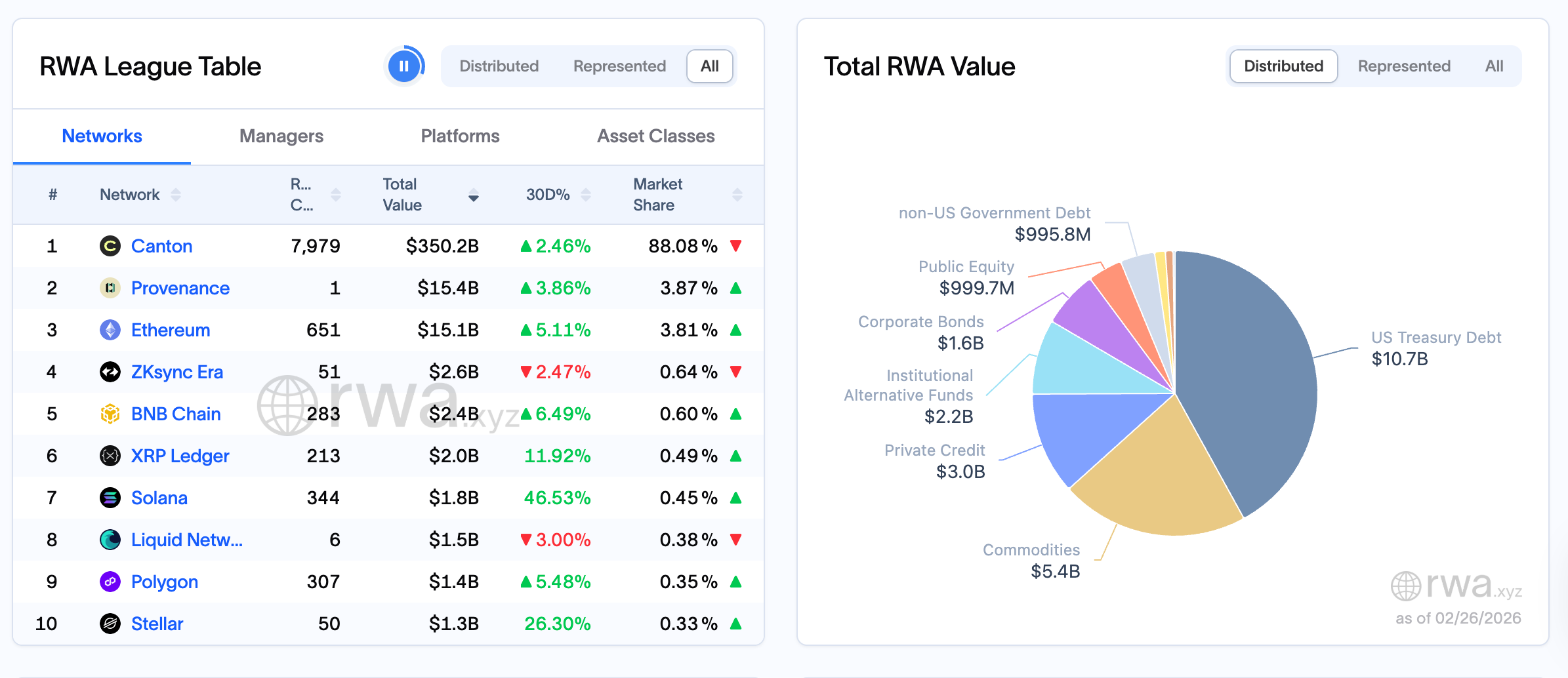The width and height of the screenshot is (1568, 678).
Task: Sort by Total Value column arrow
Action: coord(474,195)
